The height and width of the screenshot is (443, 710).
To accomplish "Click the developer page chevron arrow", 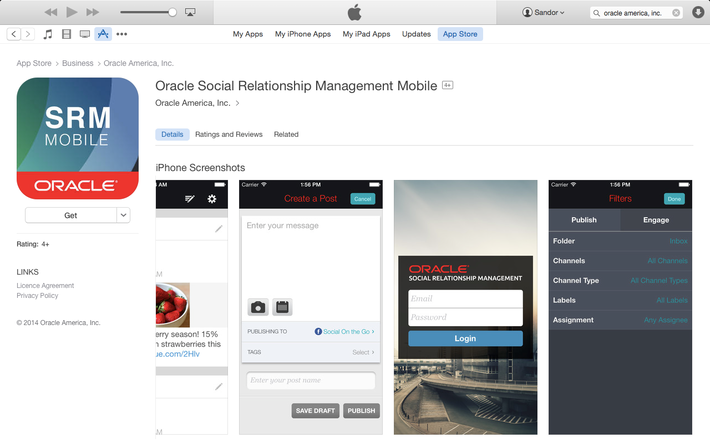I will point(237,103).
